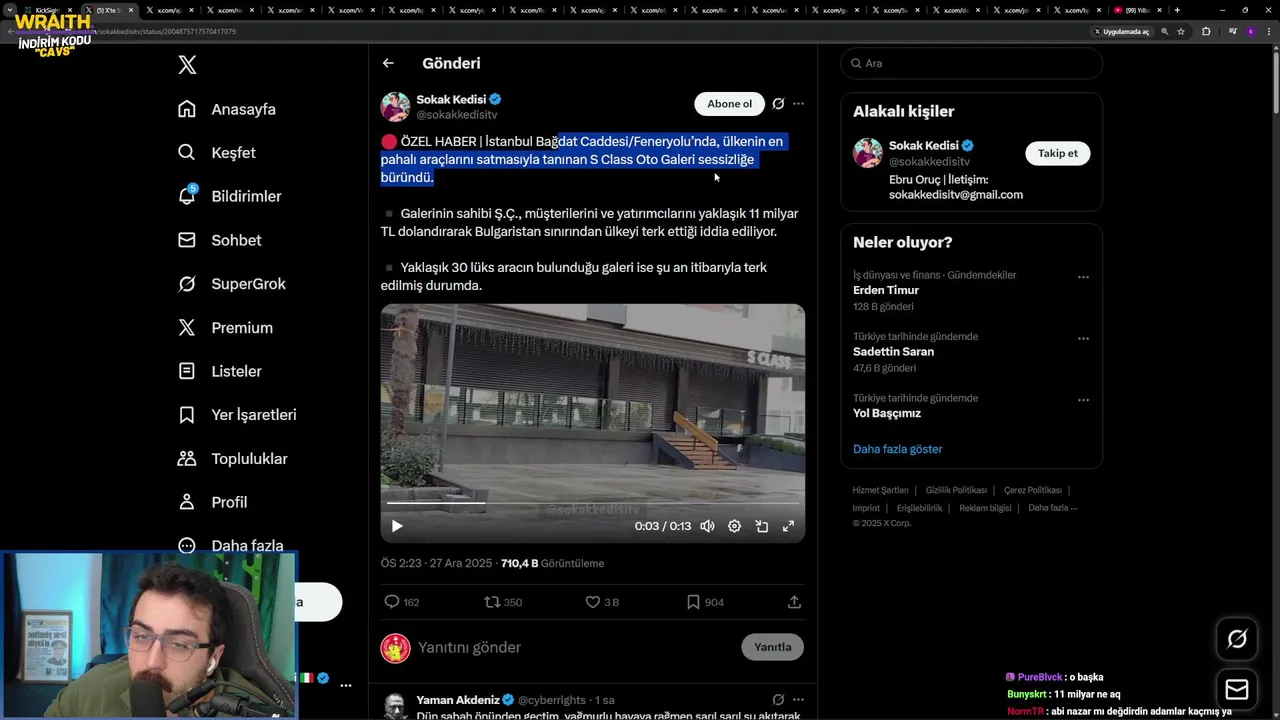Screen dimensions: 1280x720
Task: Open three-dot menu on Sokak Kedisi post
Action: click(798, 104)
